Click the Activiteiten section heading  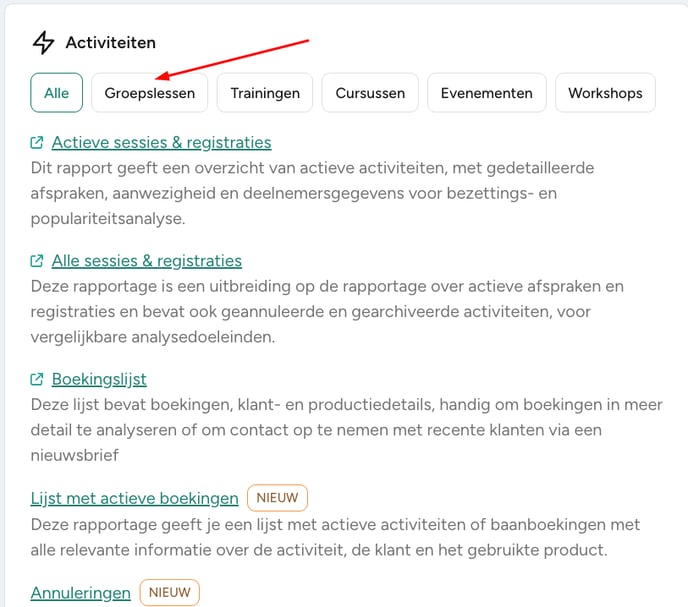tap(111, 43)
